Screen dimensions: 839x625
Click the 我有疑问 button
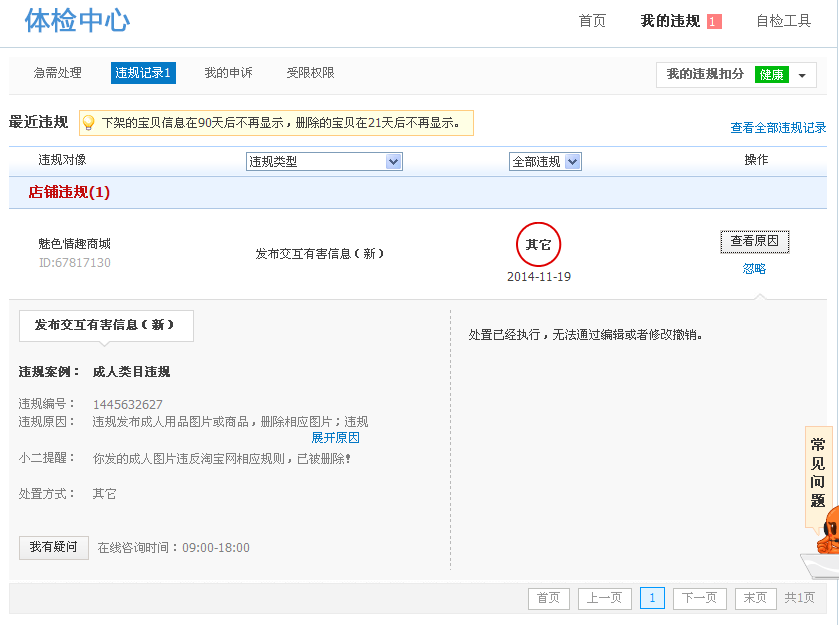(x=53, y=547)
